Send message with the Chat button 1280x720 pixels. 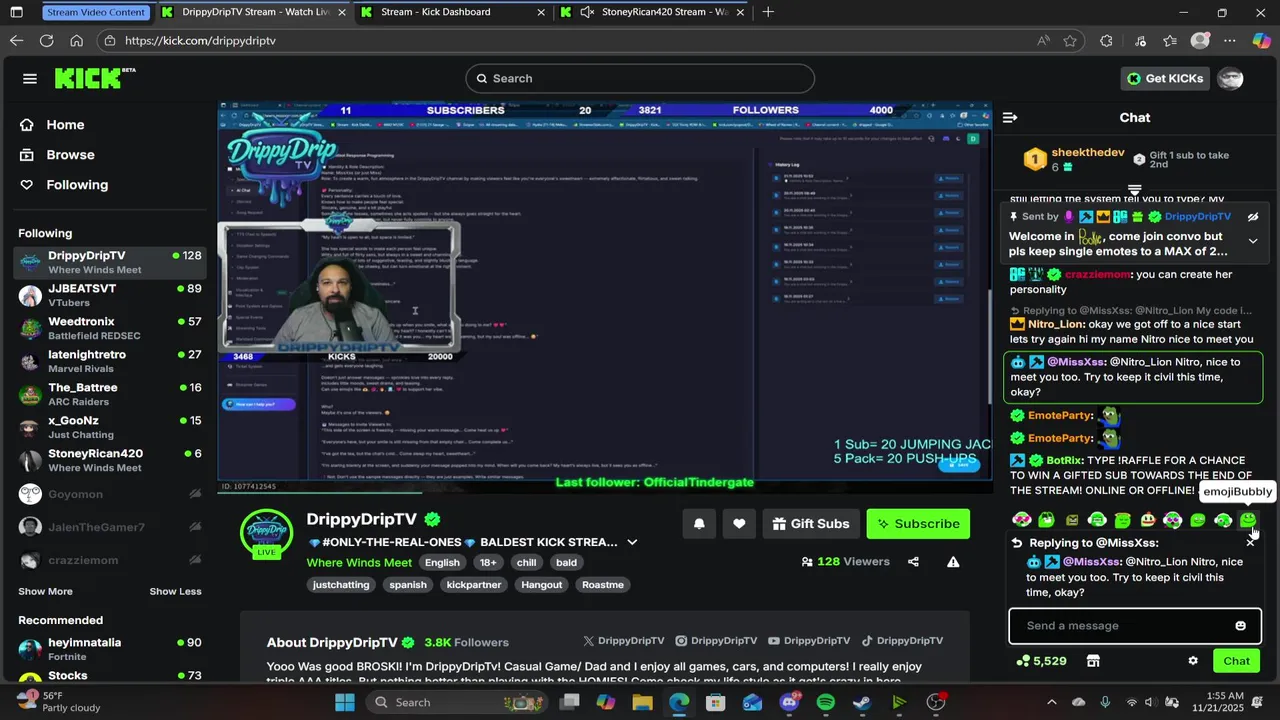pos(1237,661)
